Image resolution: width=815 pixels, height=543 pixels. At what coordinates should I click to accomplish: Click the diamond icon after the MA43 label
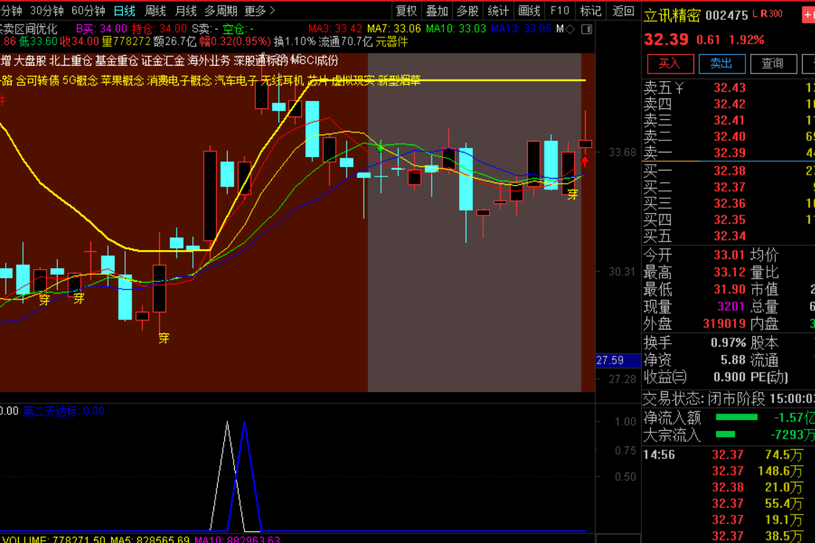pos(570,29)
